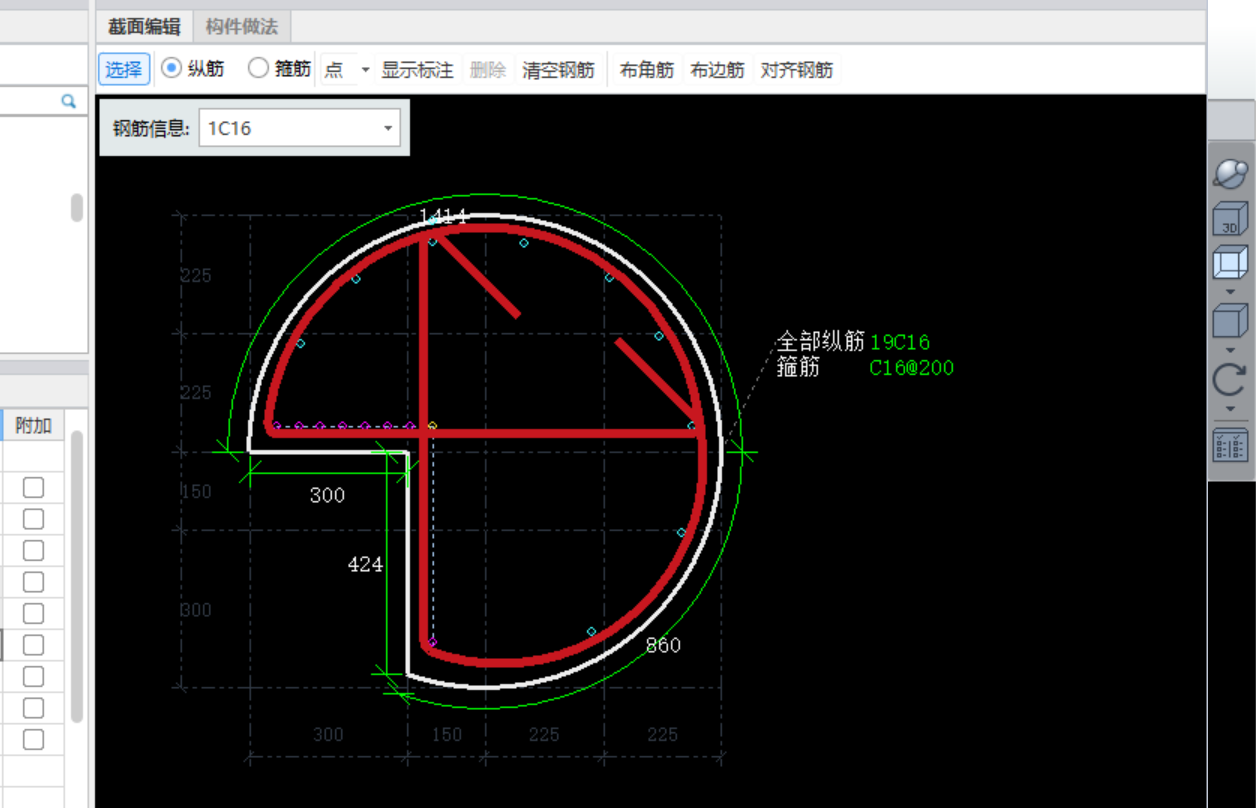Click the solid cube view icon
The height and width of the screenshot is (808, 1256).
tap(1230, 322)
